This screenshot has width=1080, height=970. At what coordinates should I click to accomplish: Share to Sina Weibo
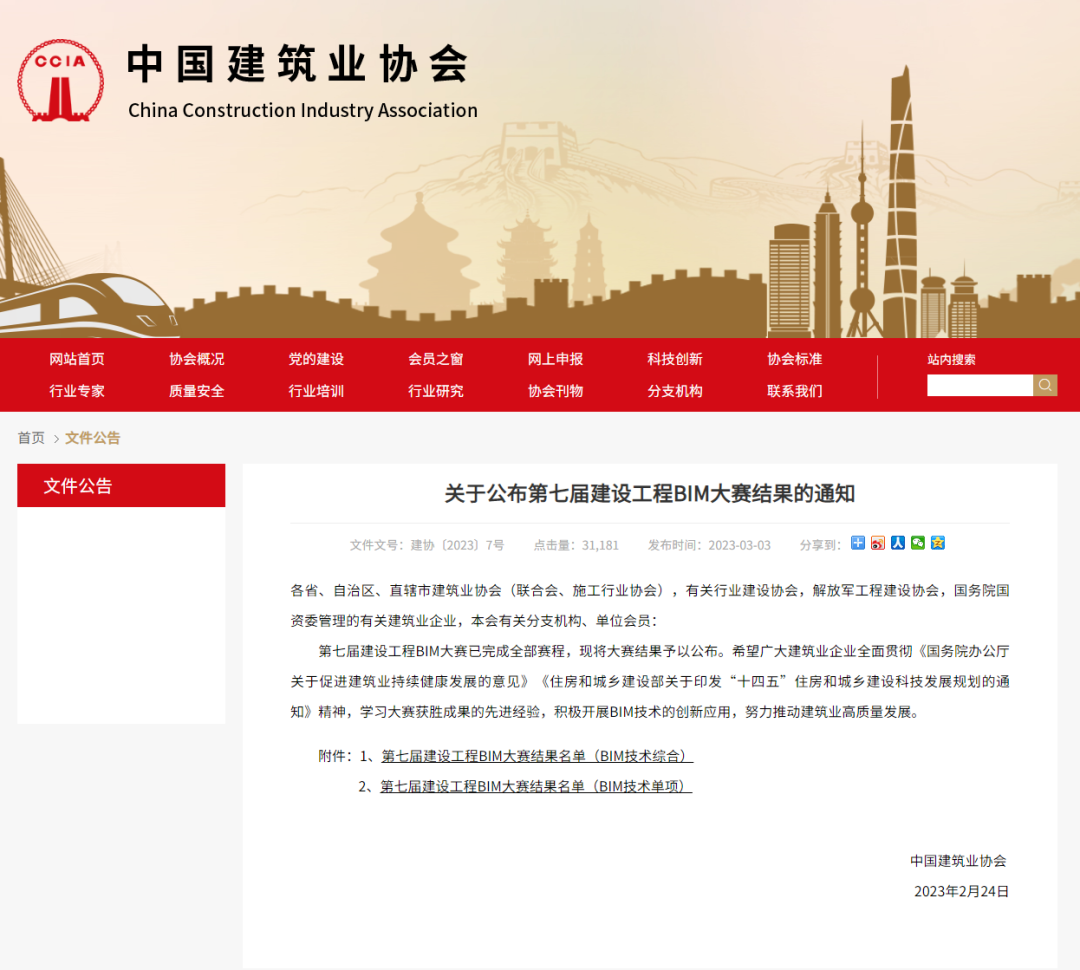coord(878,543)
